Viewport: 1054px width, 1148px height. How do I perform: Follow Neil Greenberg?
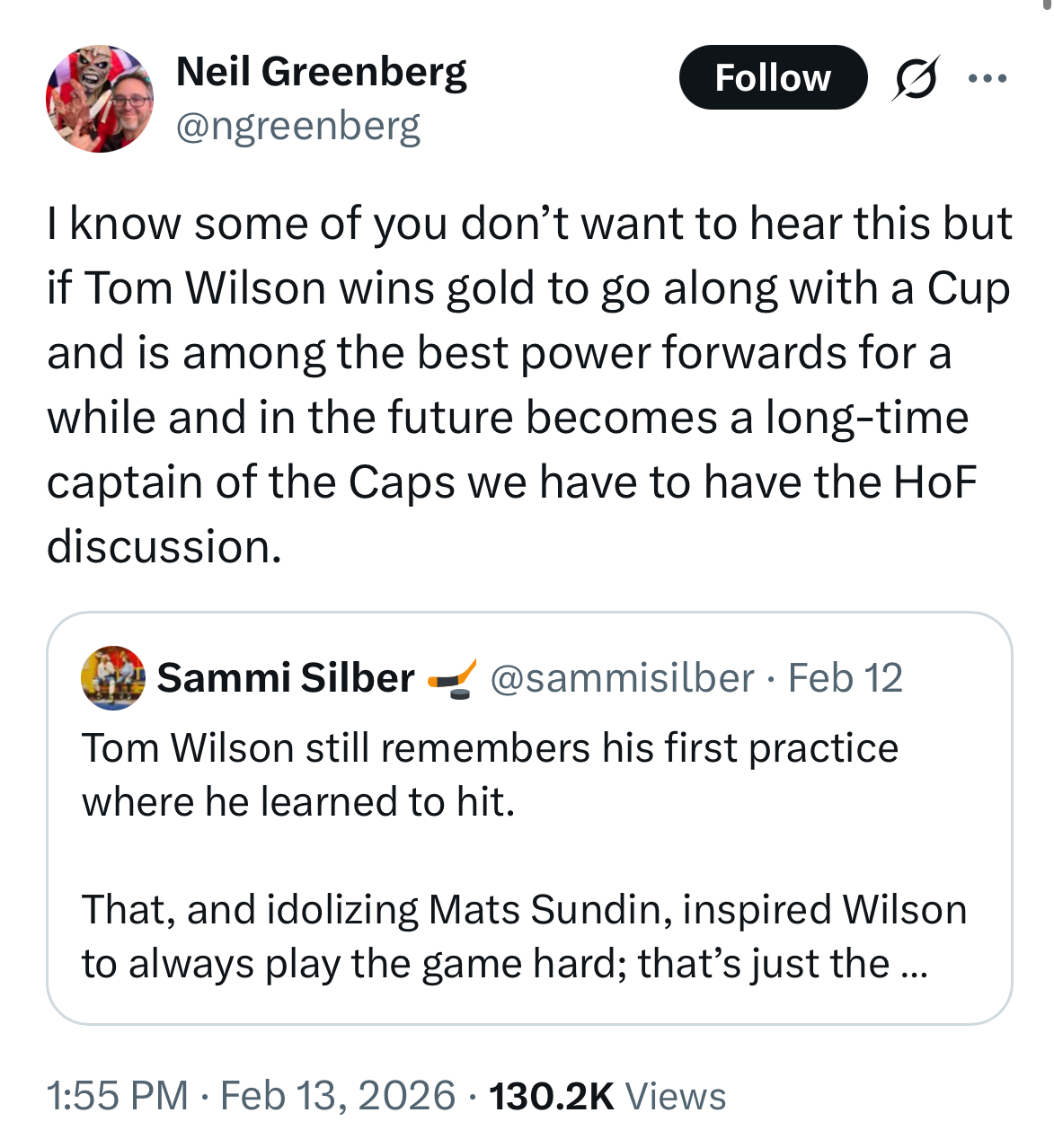pyautogui.click(x=773, y=78)
